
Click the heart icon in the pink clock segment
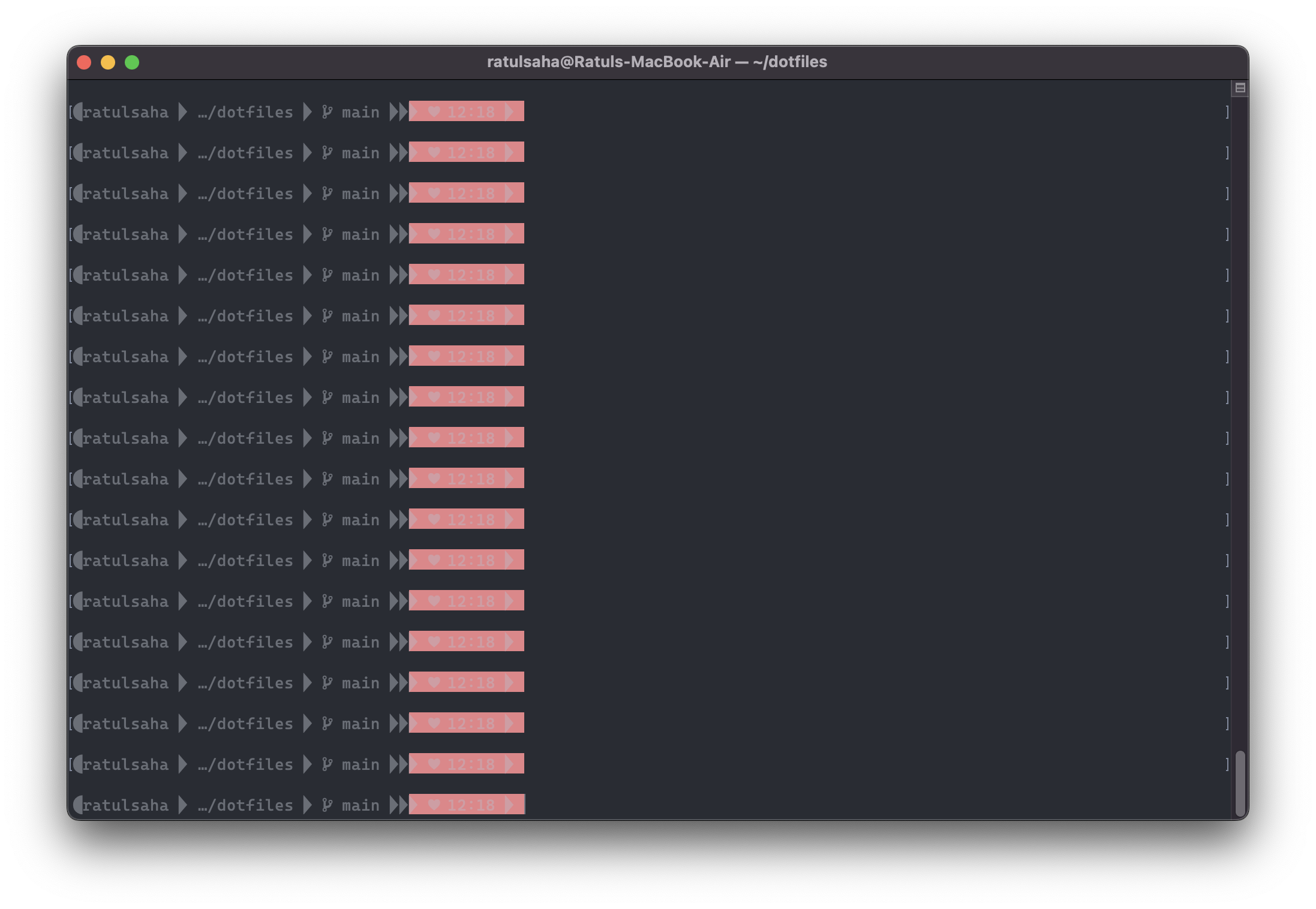click(434, 112)
